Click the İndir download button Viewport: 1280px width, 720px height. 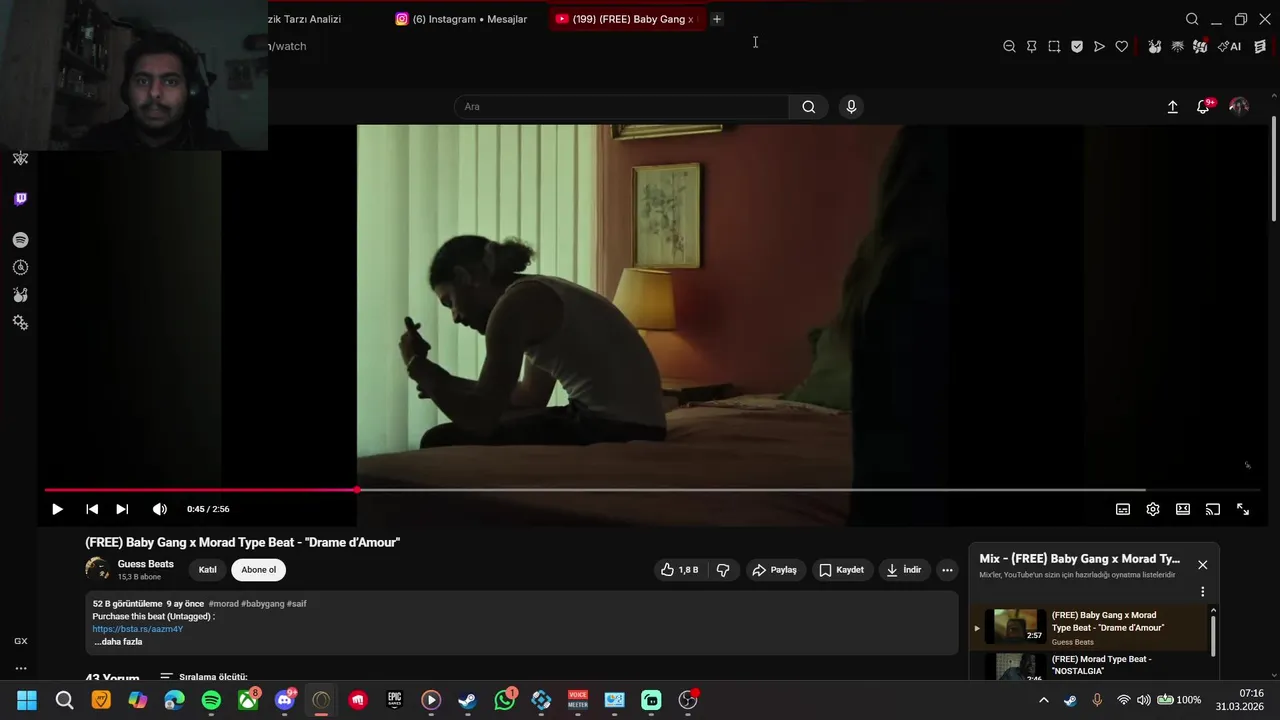tap(904, 570)
